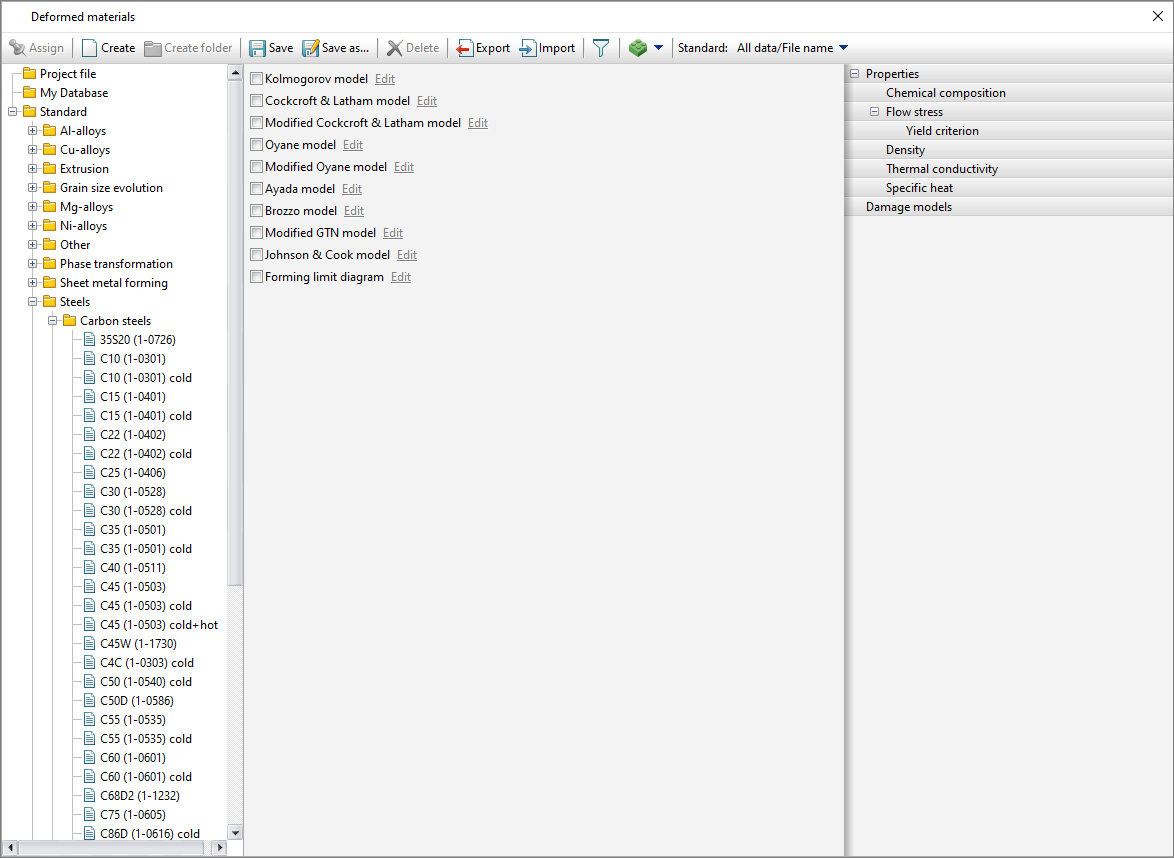Click down arrow of tree scrollbar
The width and height of the screenshot is (1174, 858).
[x=235, y=832]
